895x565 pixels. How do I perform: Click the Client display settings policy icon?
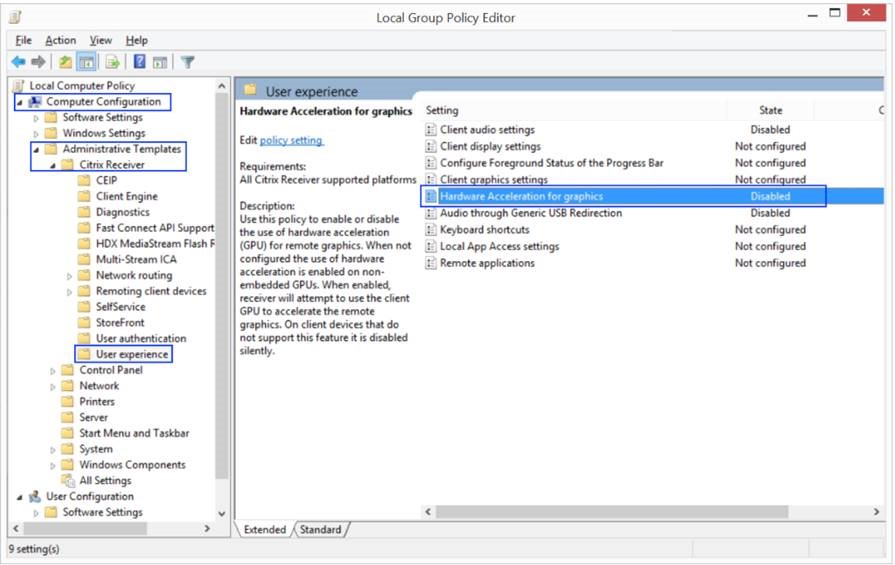[431, 146]
